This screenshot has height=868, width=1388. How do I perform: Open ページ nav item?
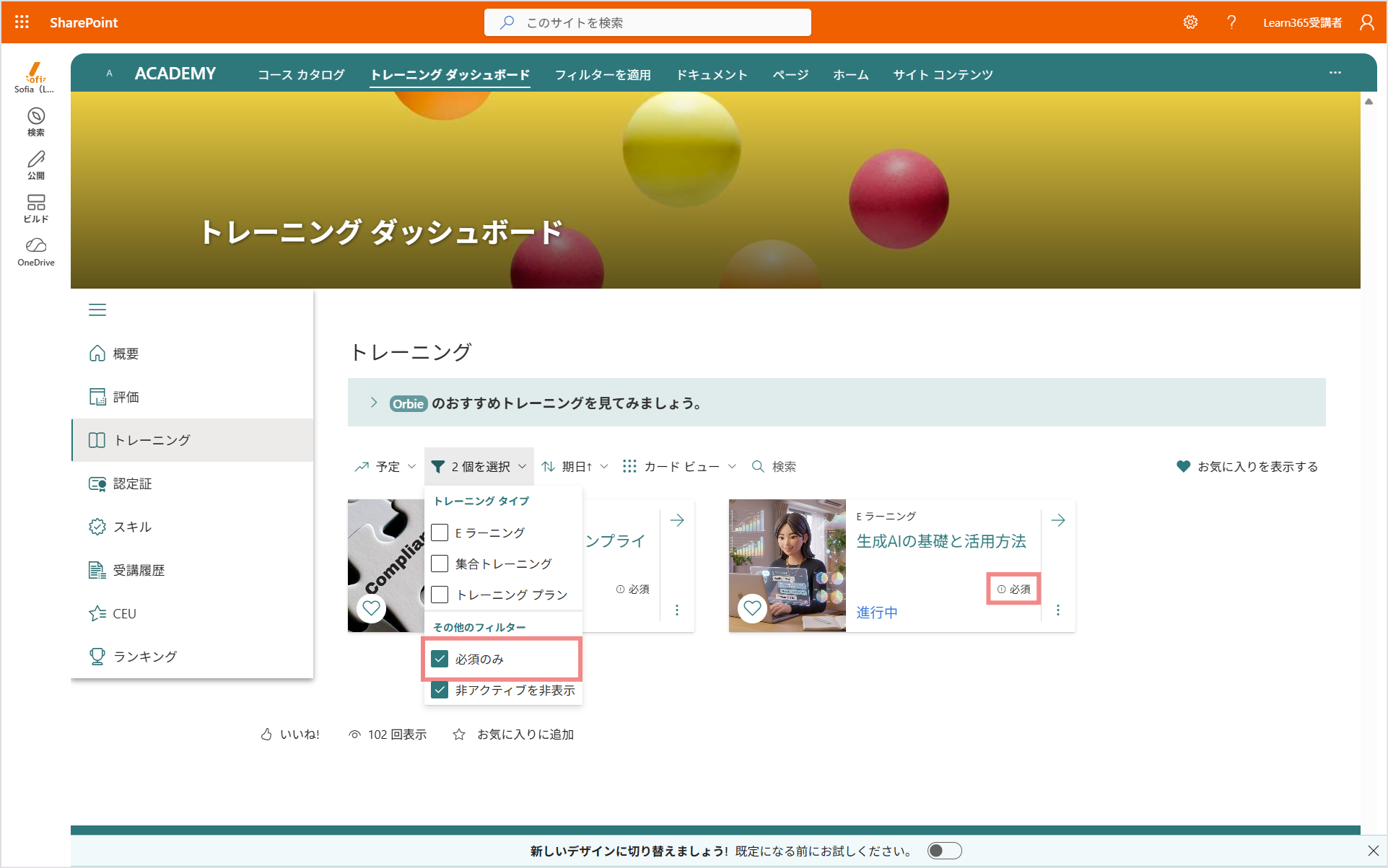coord(790,74)
